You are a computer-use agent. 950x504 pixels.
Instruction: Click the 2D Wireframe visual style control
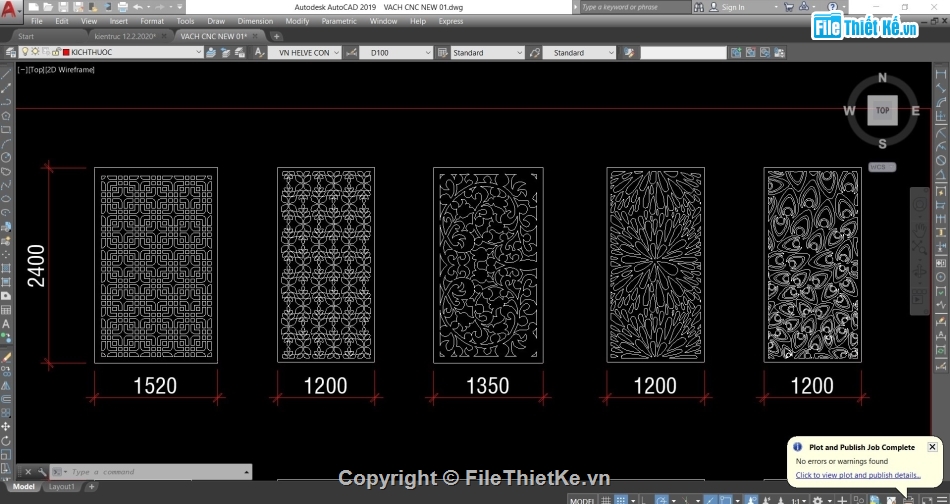point(70,70)
